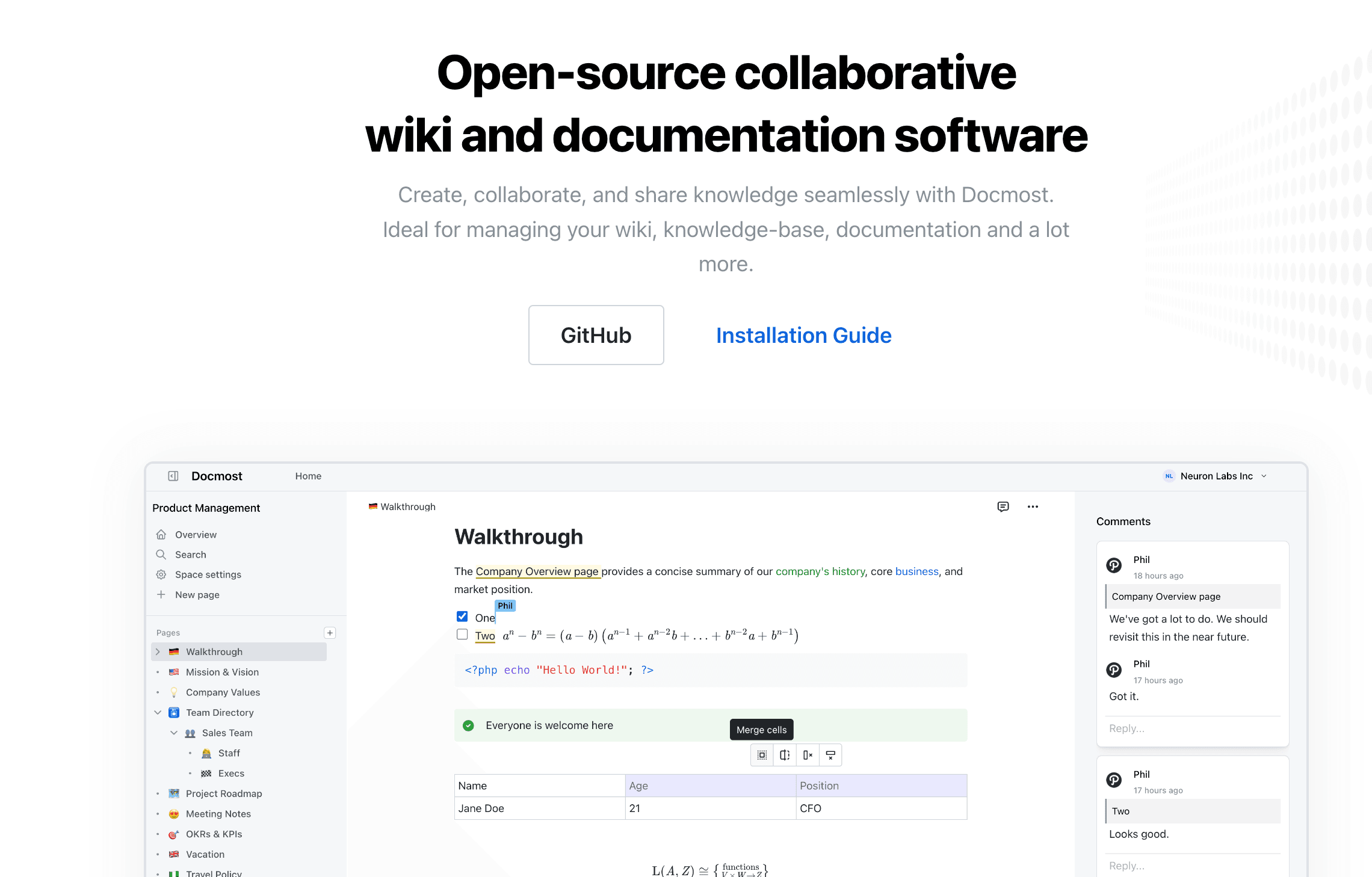Click the quoted Two comment snippet
This screenshot has height=877, width=1372.
click(x=1193, y=811)
